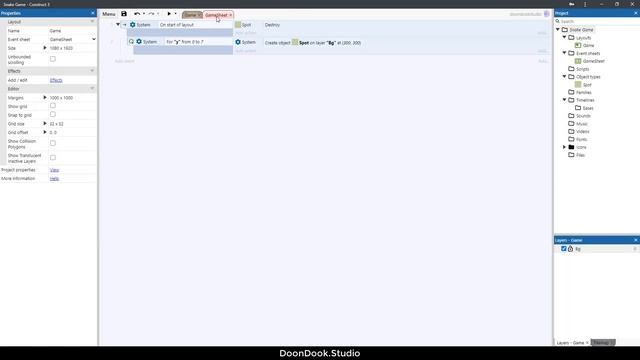
Task: Select the Create object Spot action
Action: [x=313, y=43]
